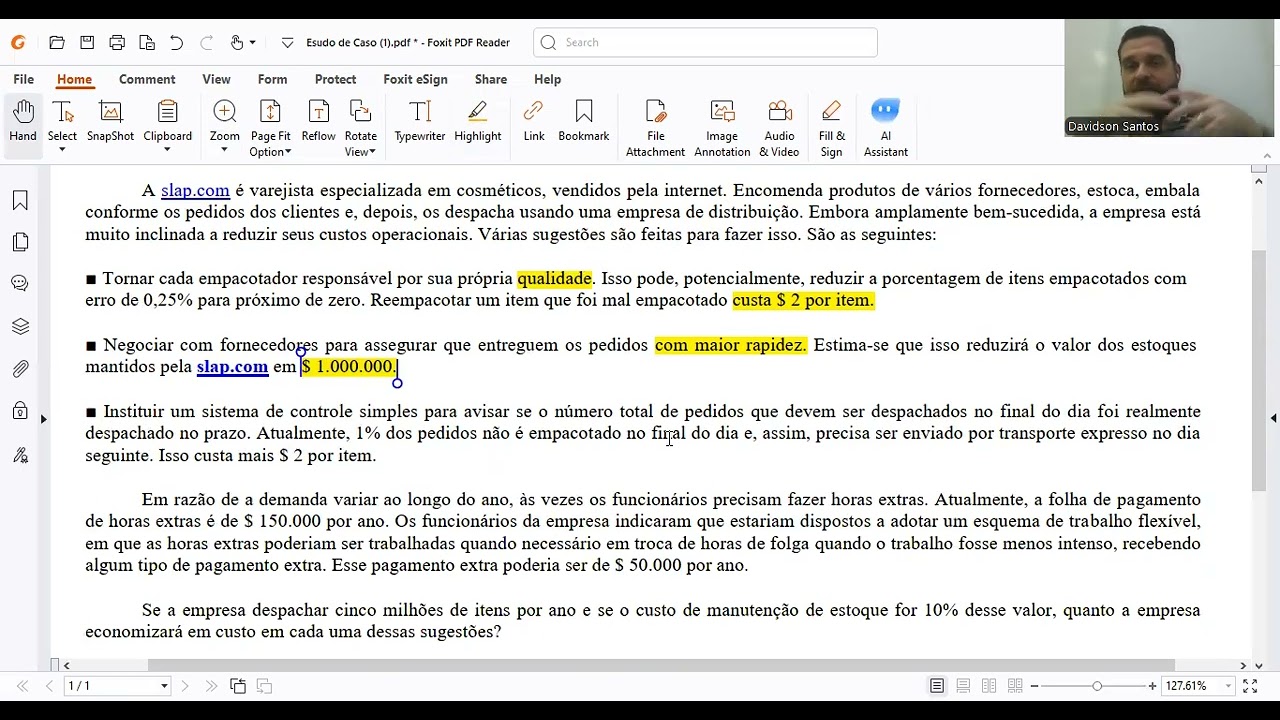1280x720 pixels.
Task: Open the Security lock side panel
Action: 20,411
